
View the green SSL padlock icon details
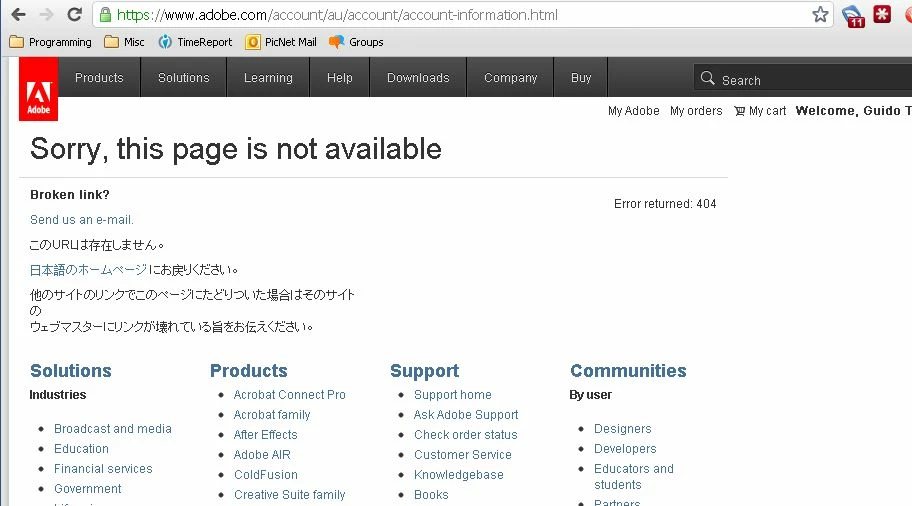pyautogui.click(x=105, y=15)
